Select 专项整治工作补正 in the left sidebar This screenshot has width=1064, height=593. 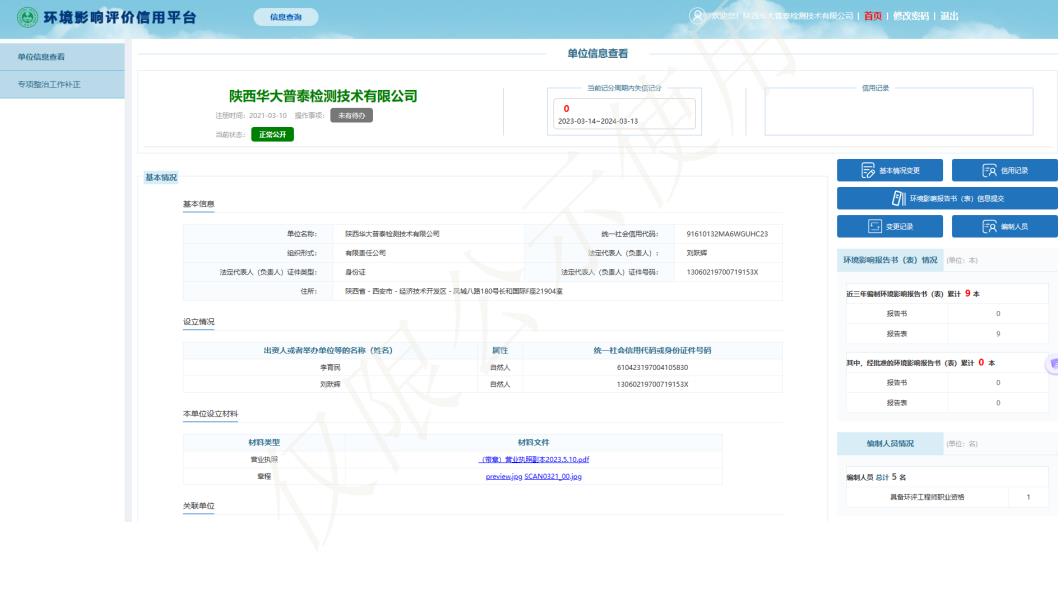pos(62,85)
